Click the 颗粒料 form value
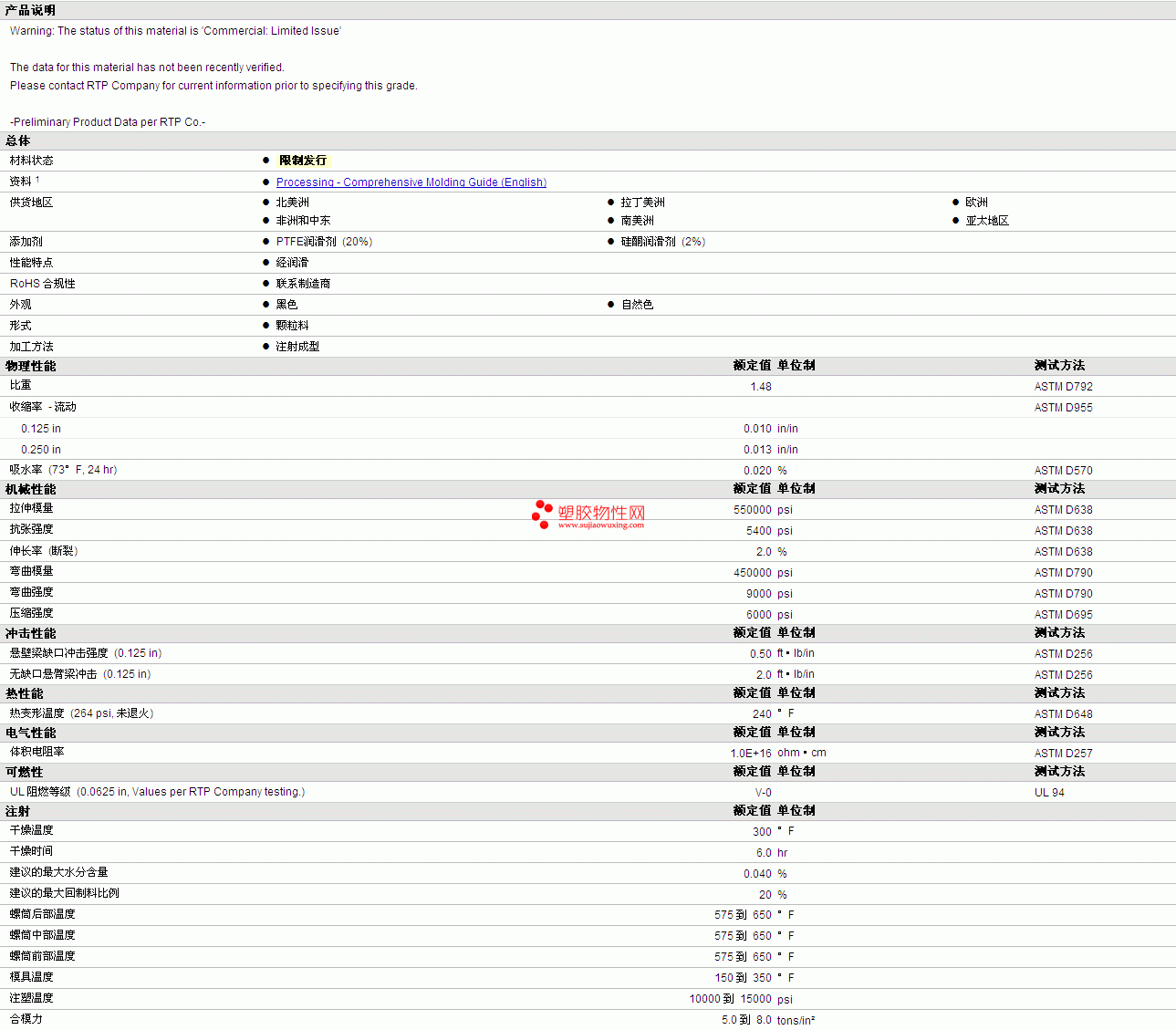Image resolution: width=1176 pixels, height=1030 pixels. pyautogui.click(x=293, y=326)
